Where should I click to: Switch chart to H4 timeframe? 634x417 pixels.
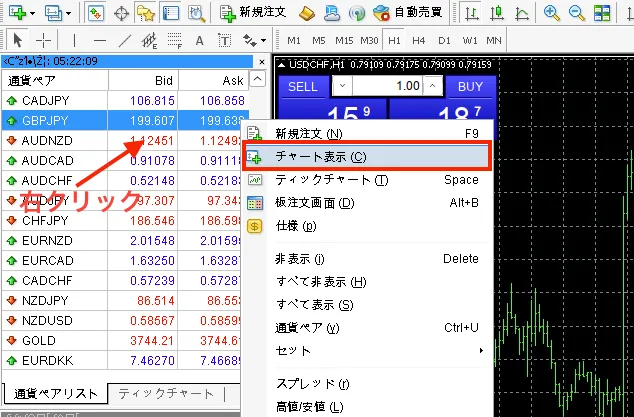417,41
